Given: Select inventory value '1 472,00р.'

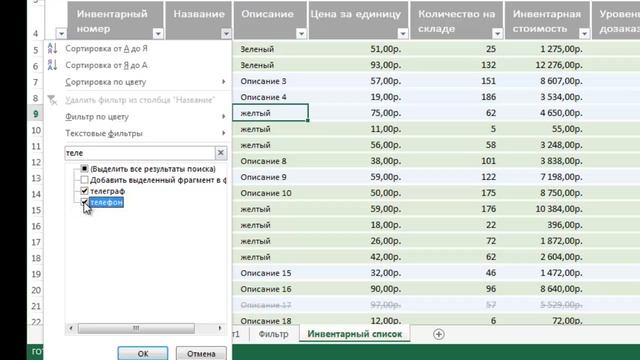Looking at the screenshot, I should click(x=547, y=273).
